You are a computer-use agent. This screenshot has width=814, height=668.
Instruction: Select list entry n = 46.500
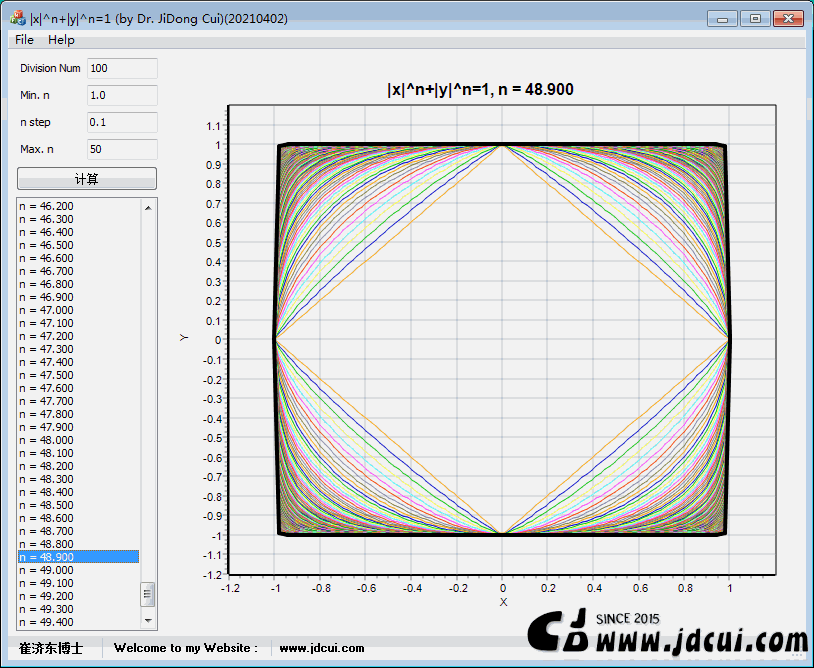[78, 245]
